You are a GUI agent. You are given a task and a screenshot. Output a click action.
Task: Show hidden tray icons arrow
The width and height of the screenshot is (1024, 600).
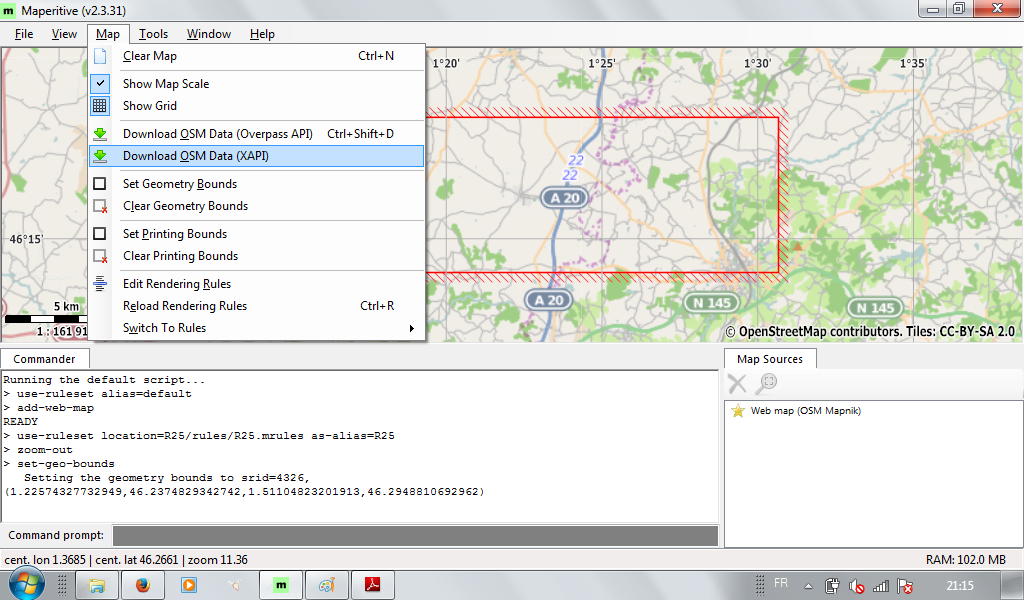(x=808, y=586)
